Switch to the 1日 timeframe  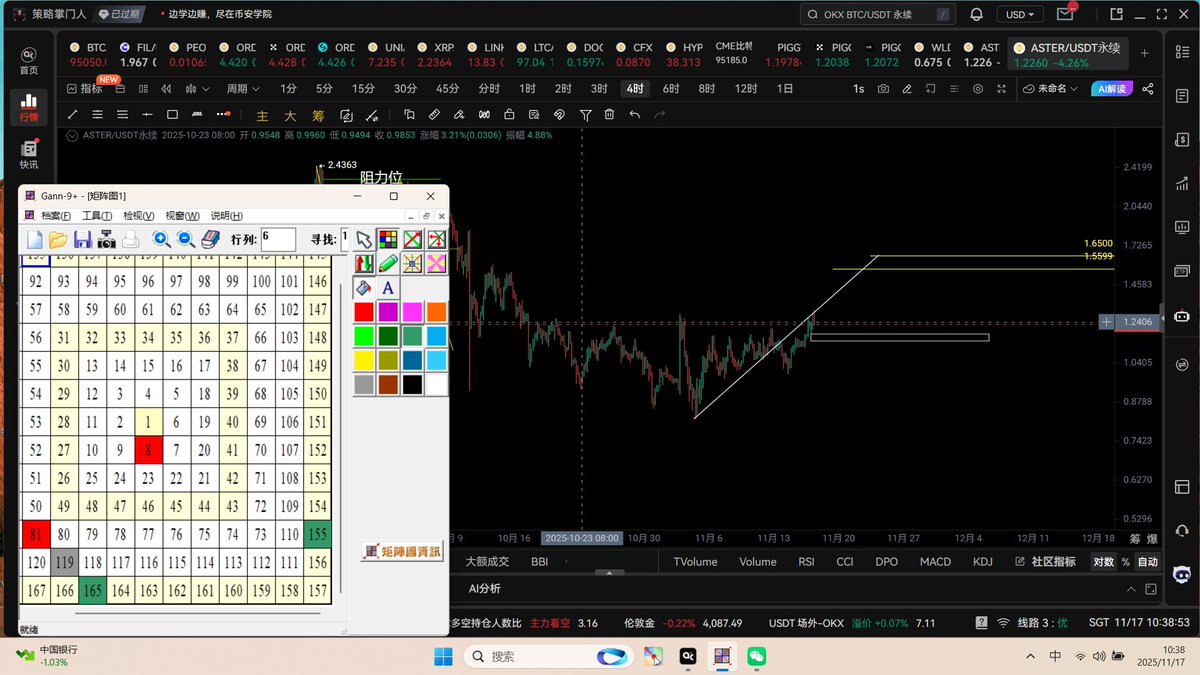785,89
